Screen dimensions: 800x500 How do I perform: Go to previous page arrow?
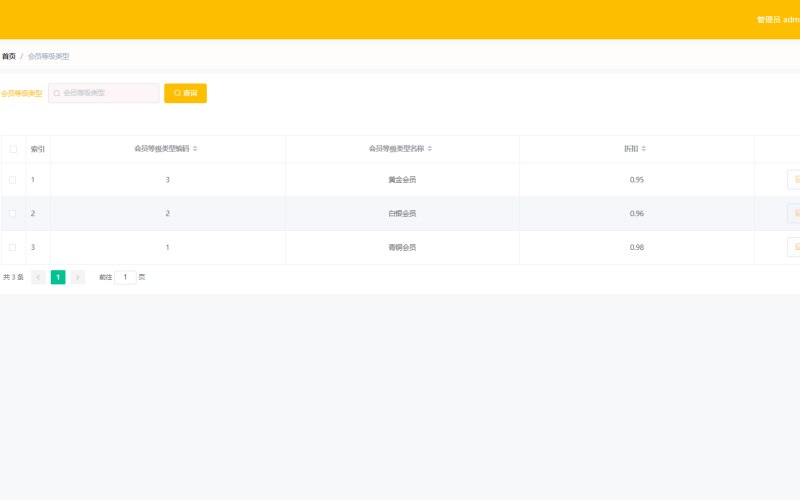coord(38,277)
